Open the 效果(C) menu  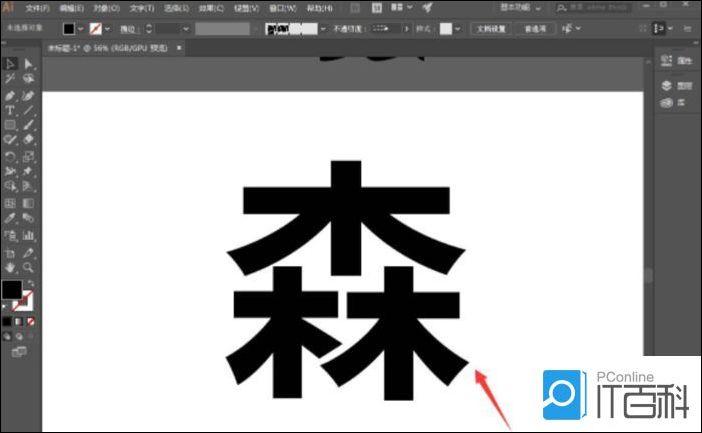pyautogui.click(x=212, y=9)
